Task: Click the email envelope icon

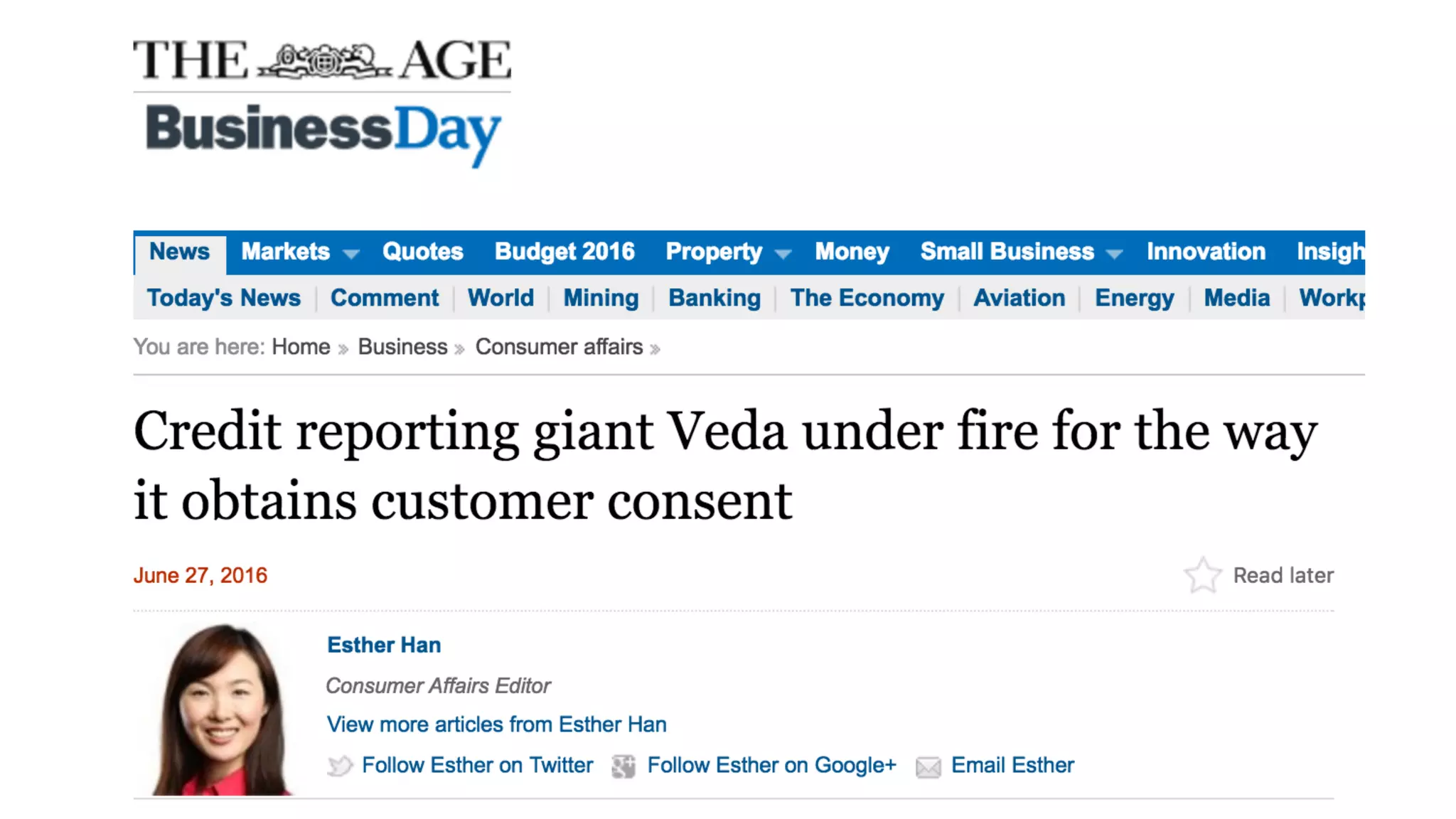Action: click(928, 766)
